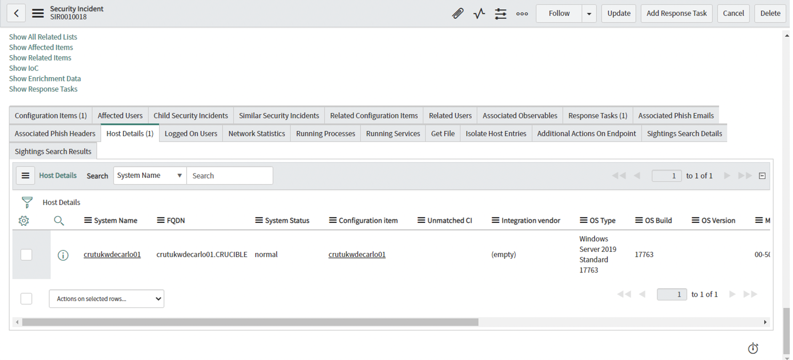Click the Update button
Screen dimensions: 793x360
click(x=619, y=14)
